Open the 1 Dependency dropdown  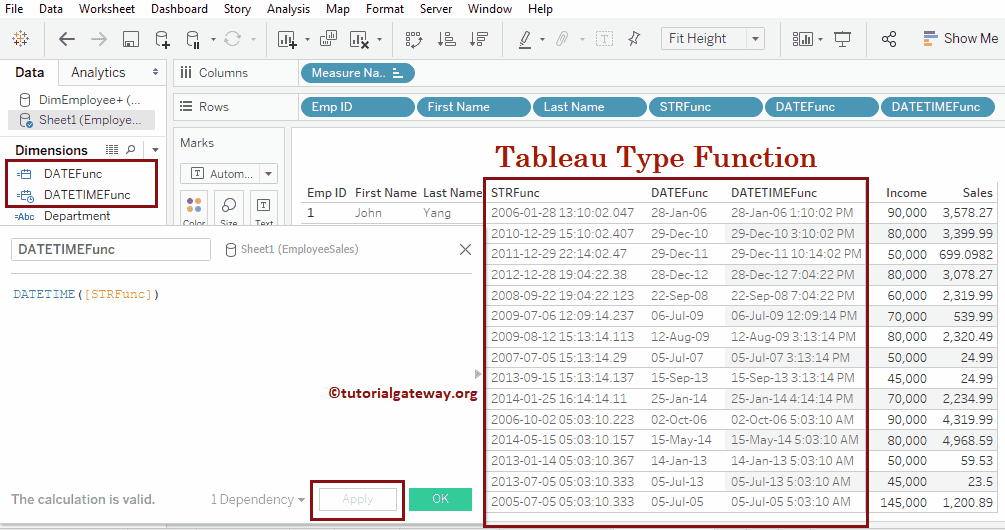tap(258, 499)
